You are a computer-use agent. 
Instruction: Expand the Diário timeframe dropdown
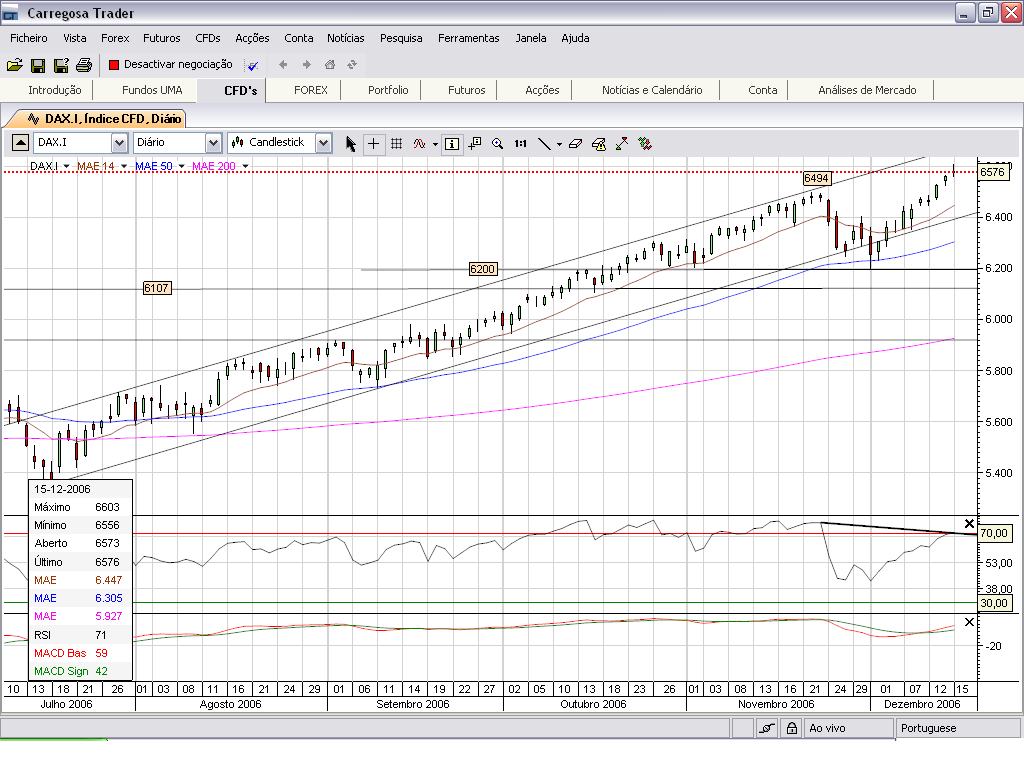213,142
